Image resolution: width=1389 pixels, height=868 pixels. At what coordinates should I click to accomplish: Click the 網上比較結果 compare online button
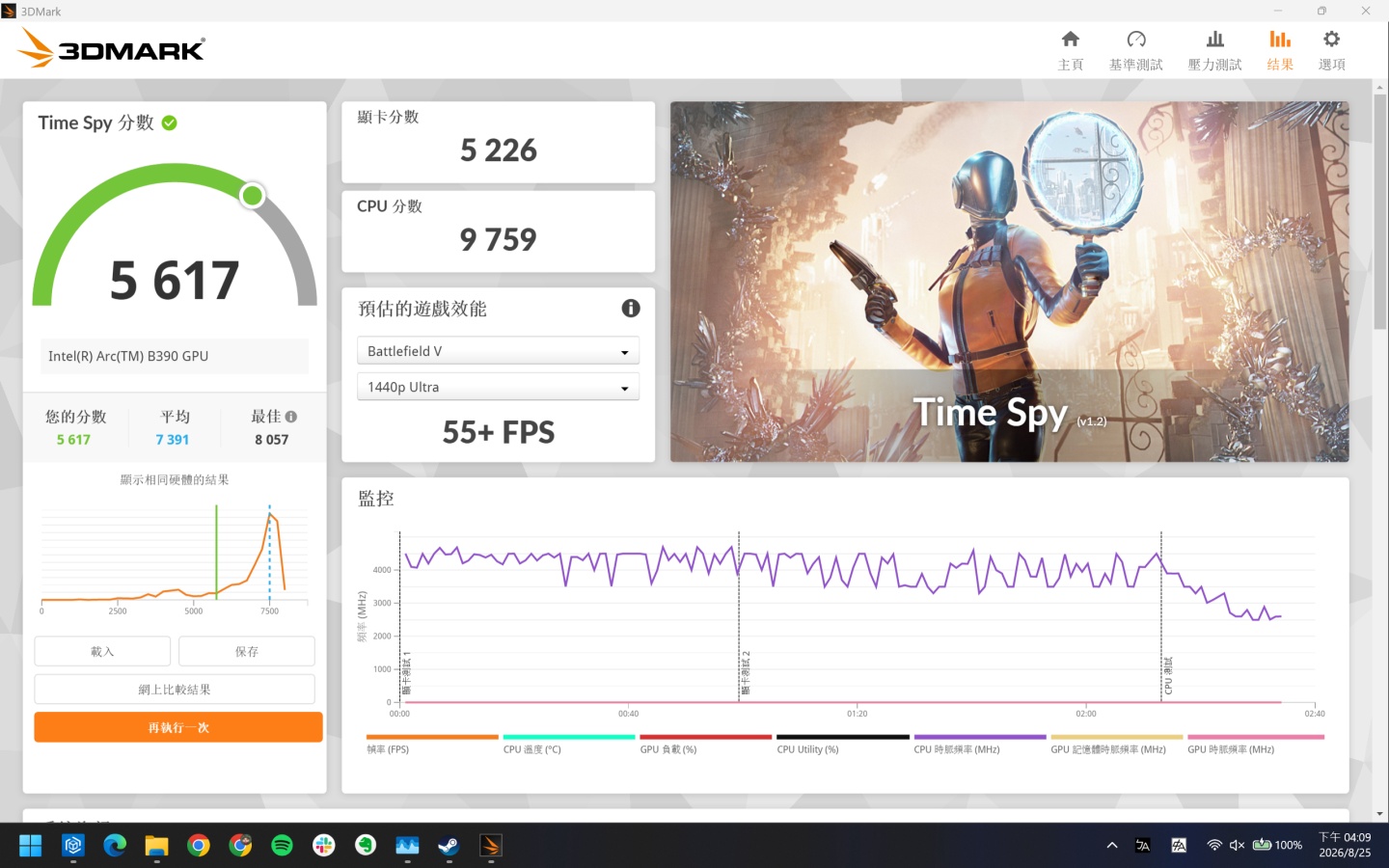[x=175, y=689]
